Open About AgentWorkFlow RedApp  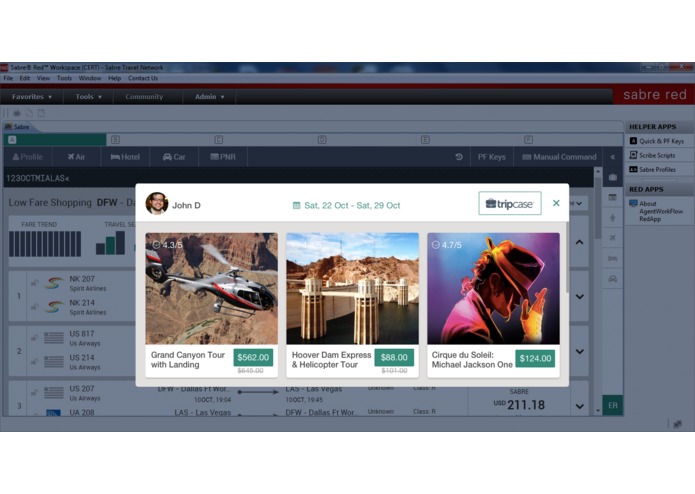657,211
